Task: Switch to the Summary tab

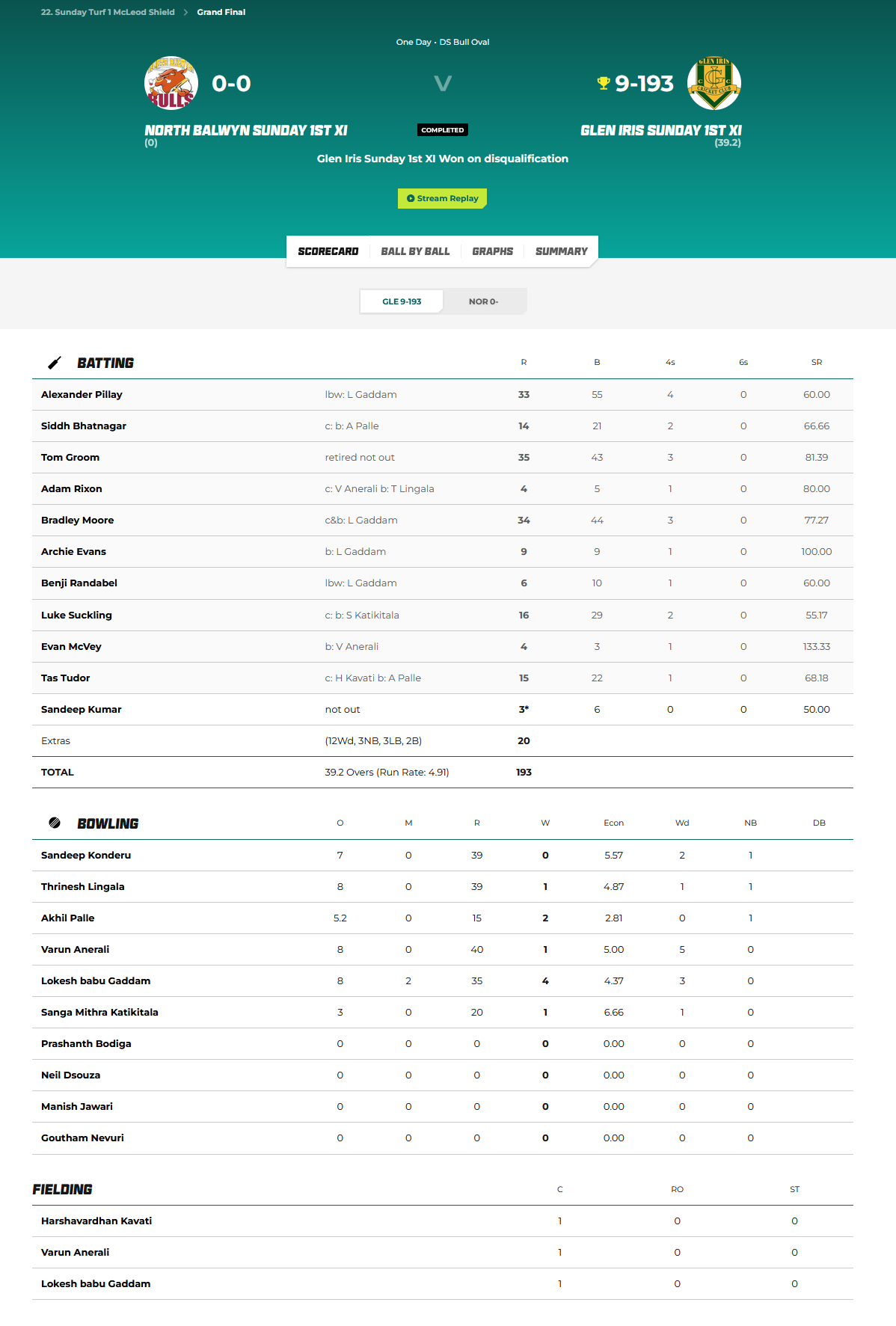Action: [561, 251]
